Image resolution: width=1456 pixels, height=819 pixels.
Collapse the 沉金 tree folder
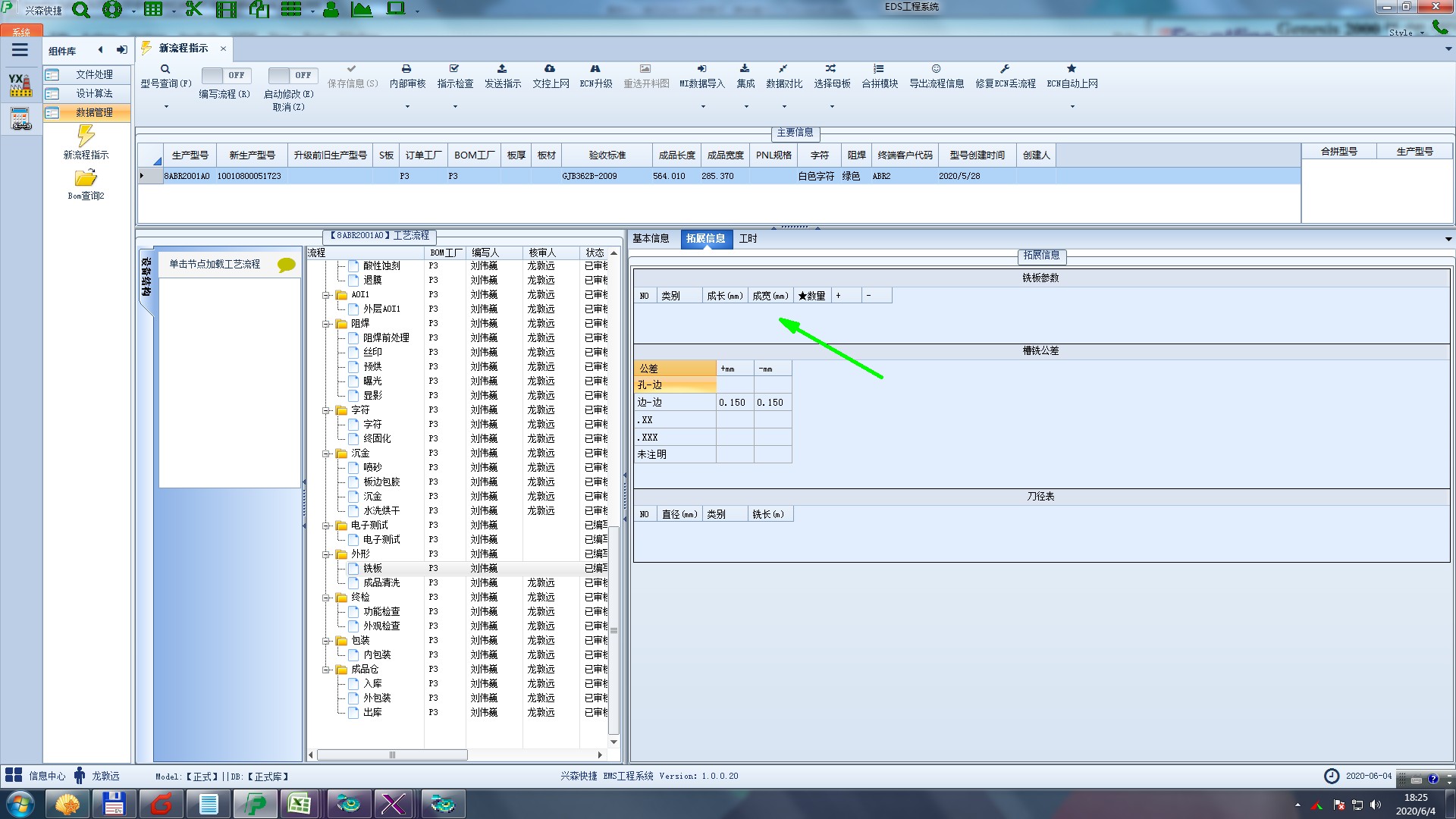[326, 453]
